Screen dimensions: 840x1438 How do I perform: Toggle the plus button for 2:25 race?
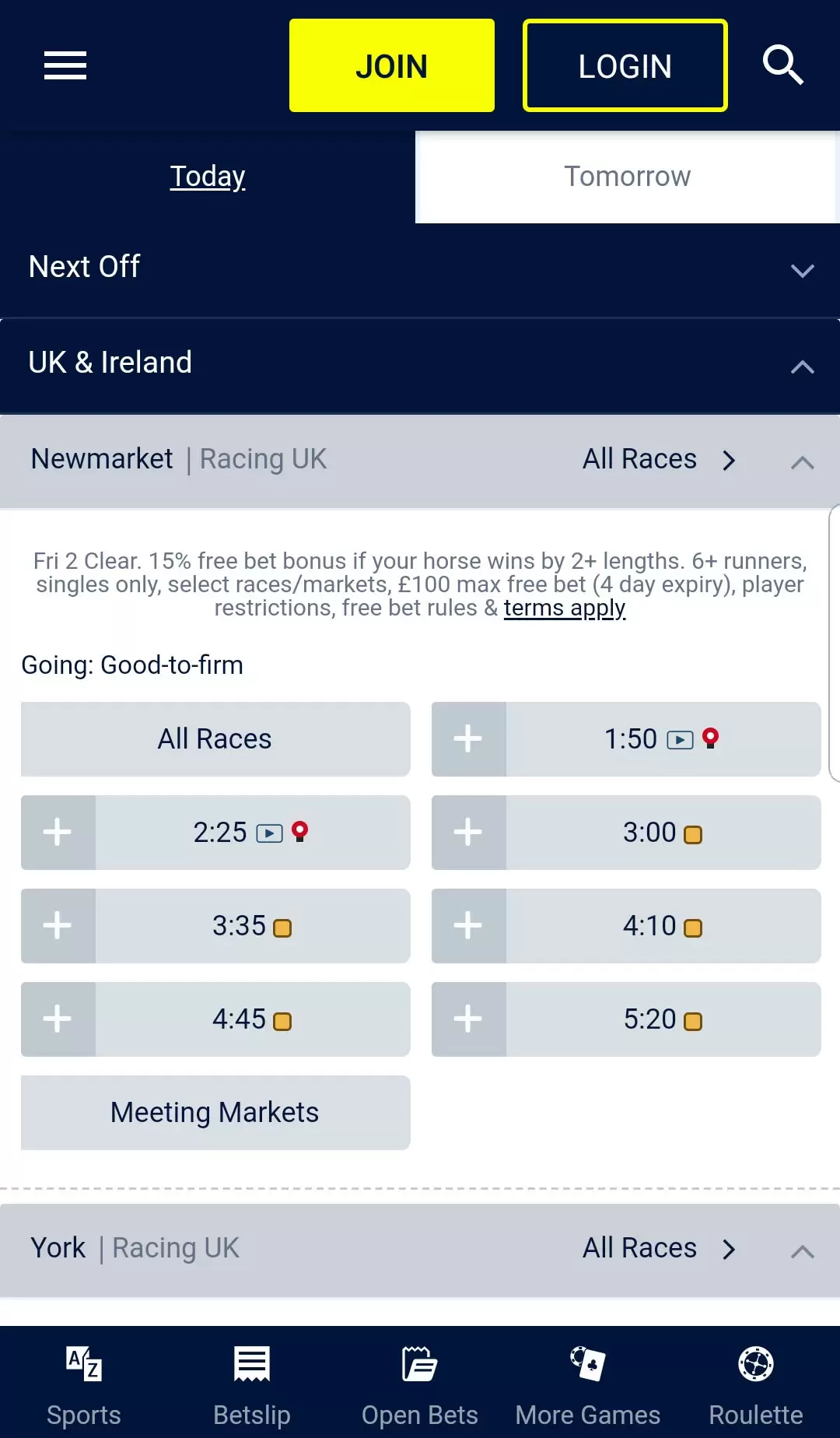(x=58, y=833)
